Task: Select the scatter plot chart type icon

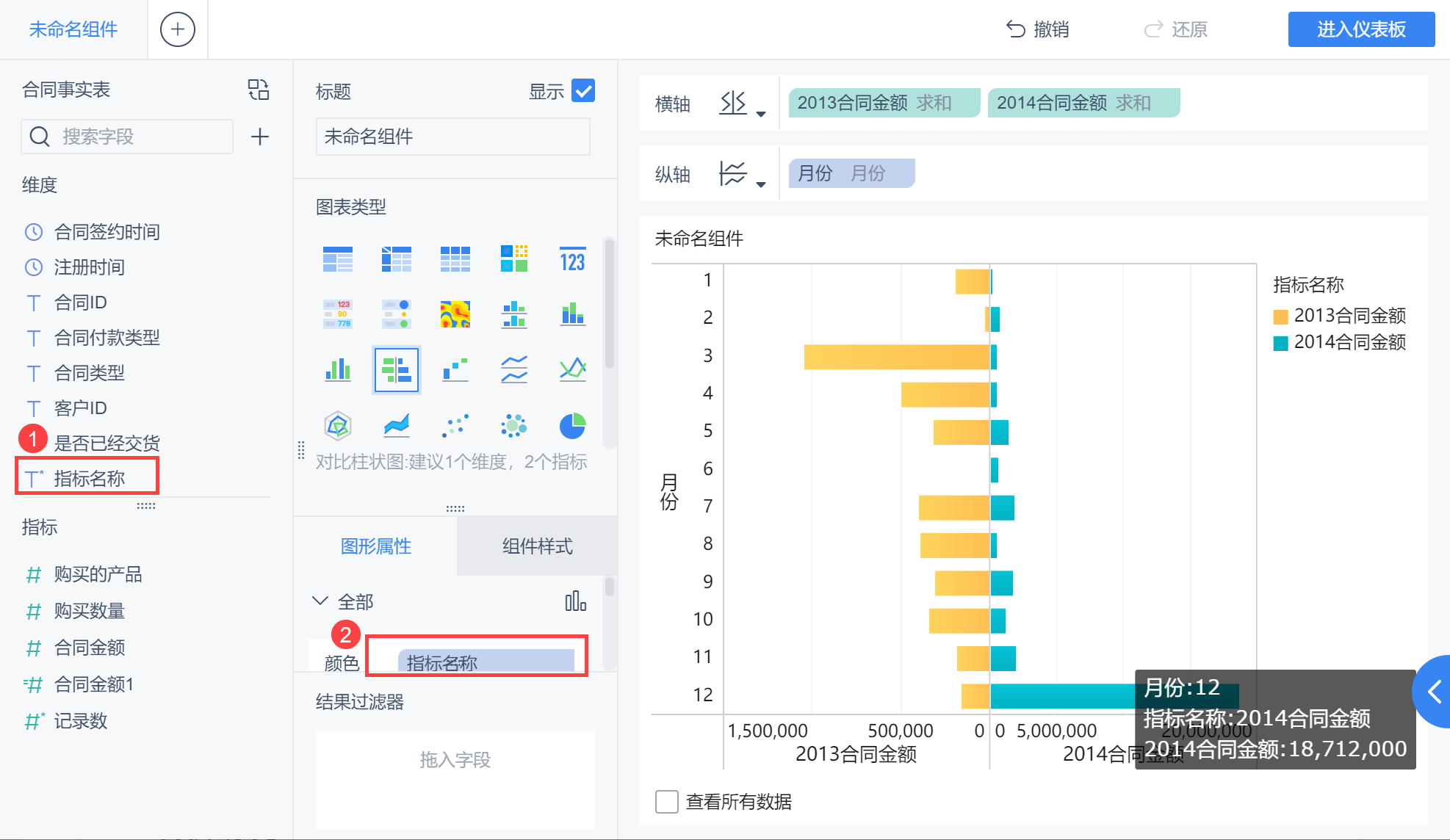Action: pyautogui.click(x=455, y=425)
